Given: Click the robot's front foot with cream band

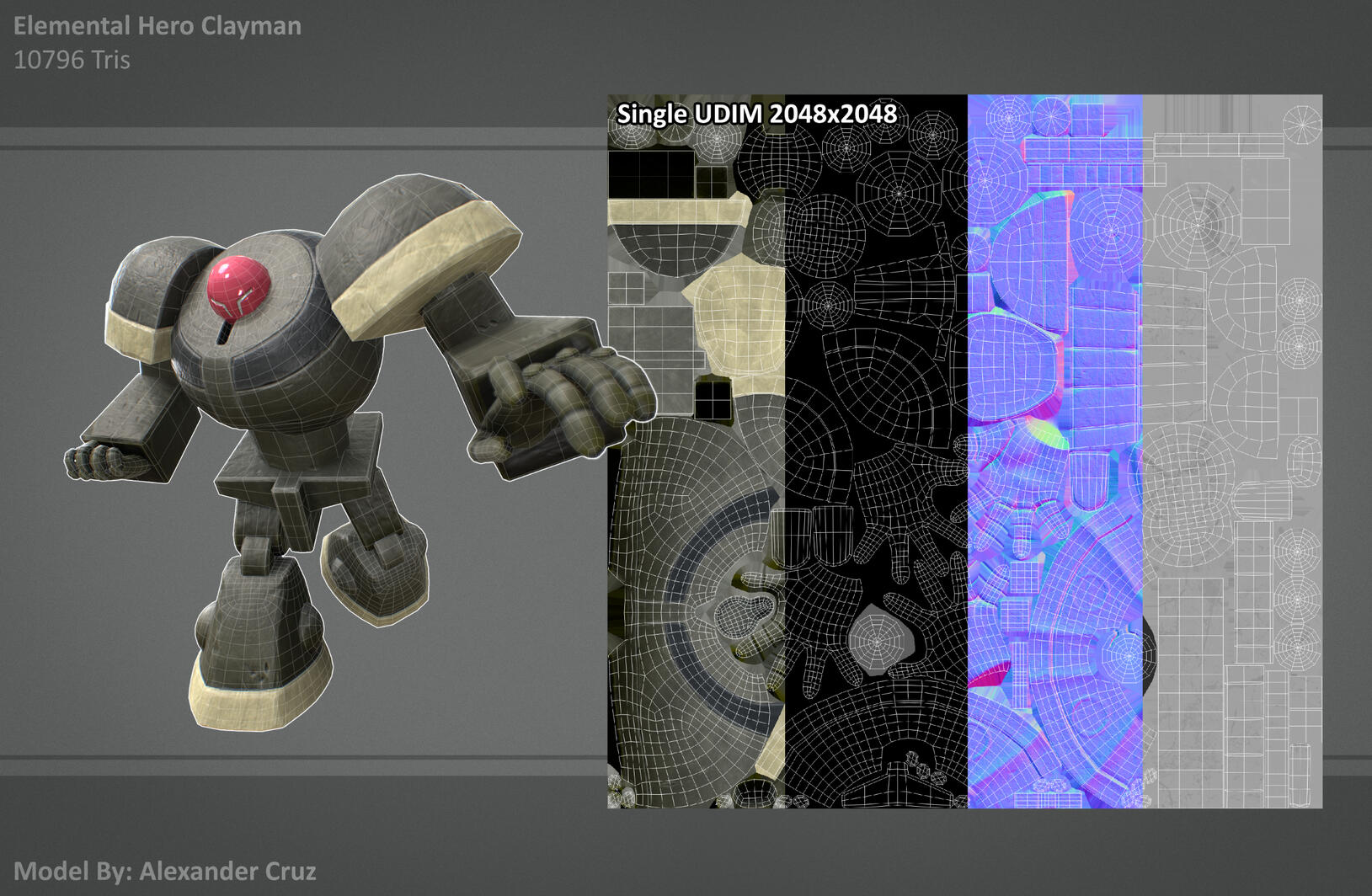Looking at the screenshot, I should click(261, 644).
